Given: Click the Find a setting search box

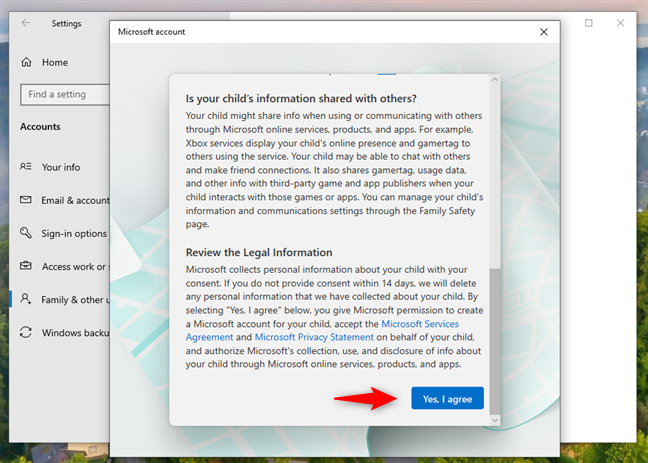Looking at the screenshot, I should pyautogui.click(x=65, y=95).
